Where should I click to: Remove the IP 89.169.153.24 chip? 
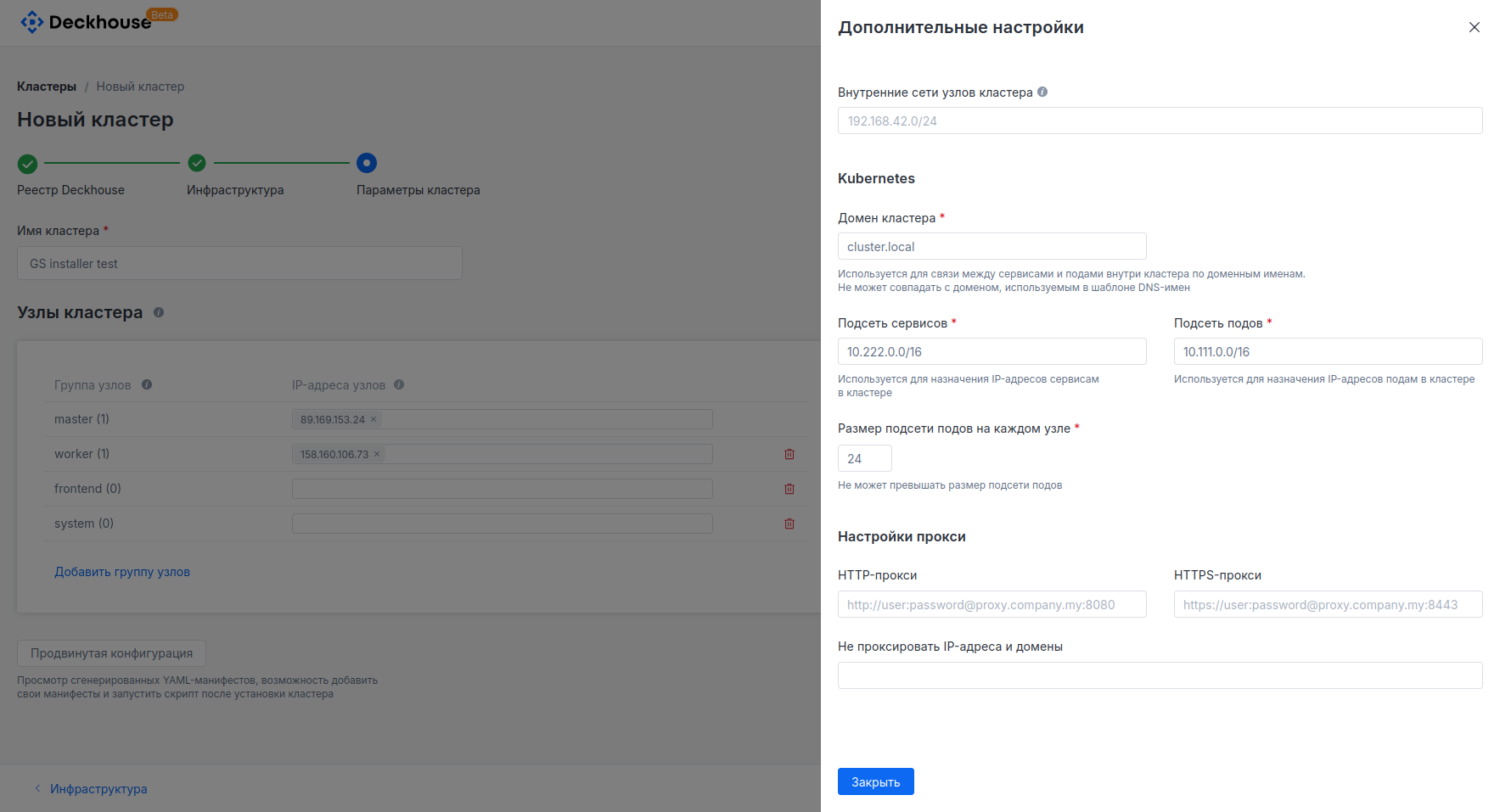pyautogui.click(x=372, y=418)
